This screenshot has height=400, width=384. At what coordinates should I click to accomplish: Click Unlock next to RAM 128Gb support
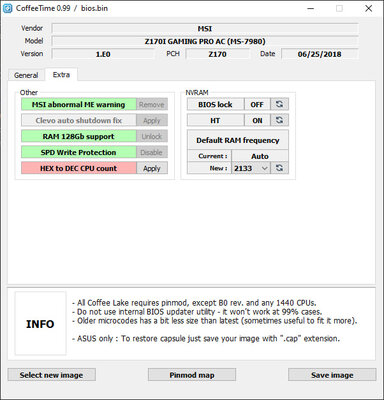tap(152, 136)
